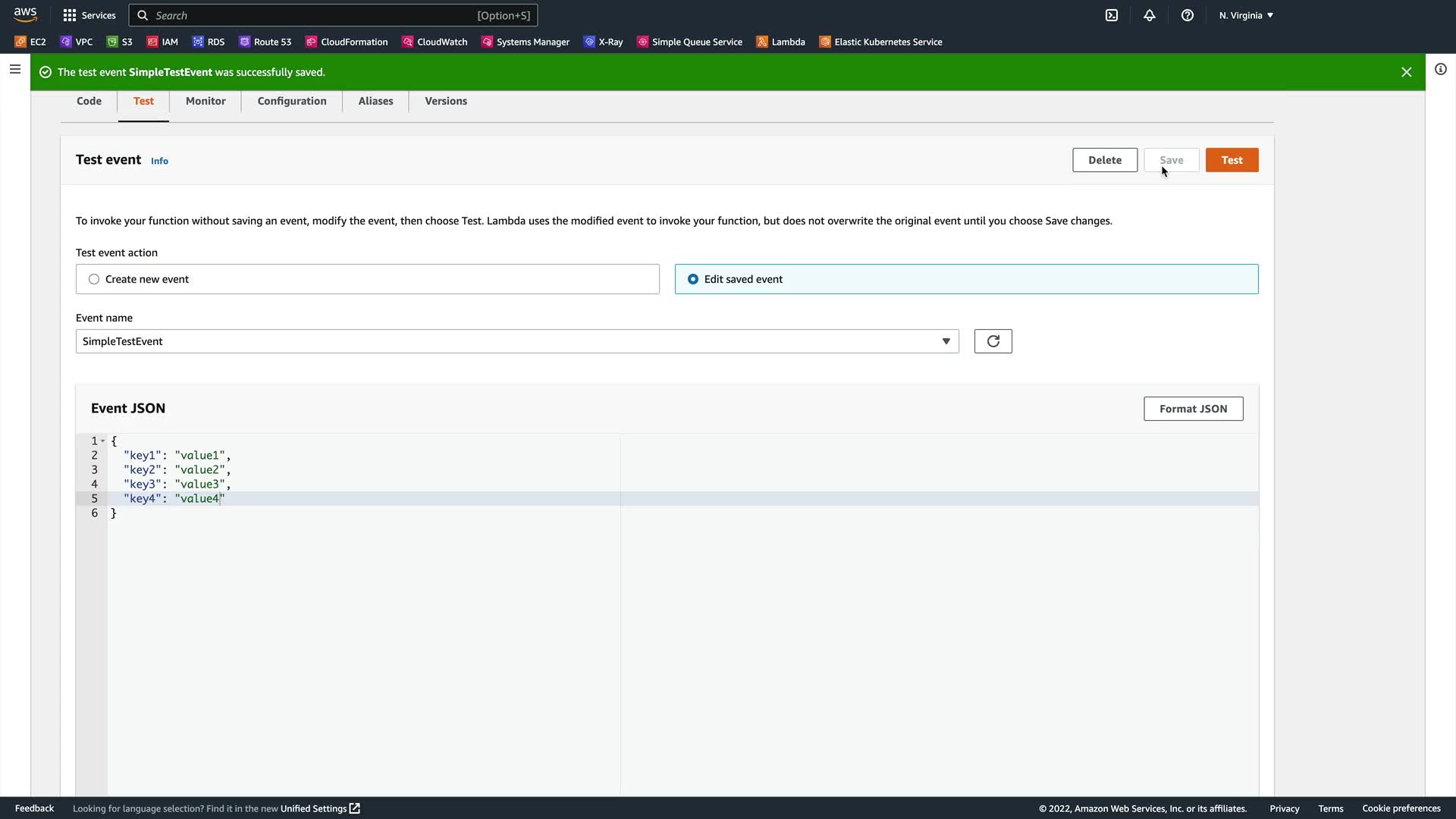Dismiss the green success banner
This screenshot has height=819, width=1456.
tap(1406, 72)
